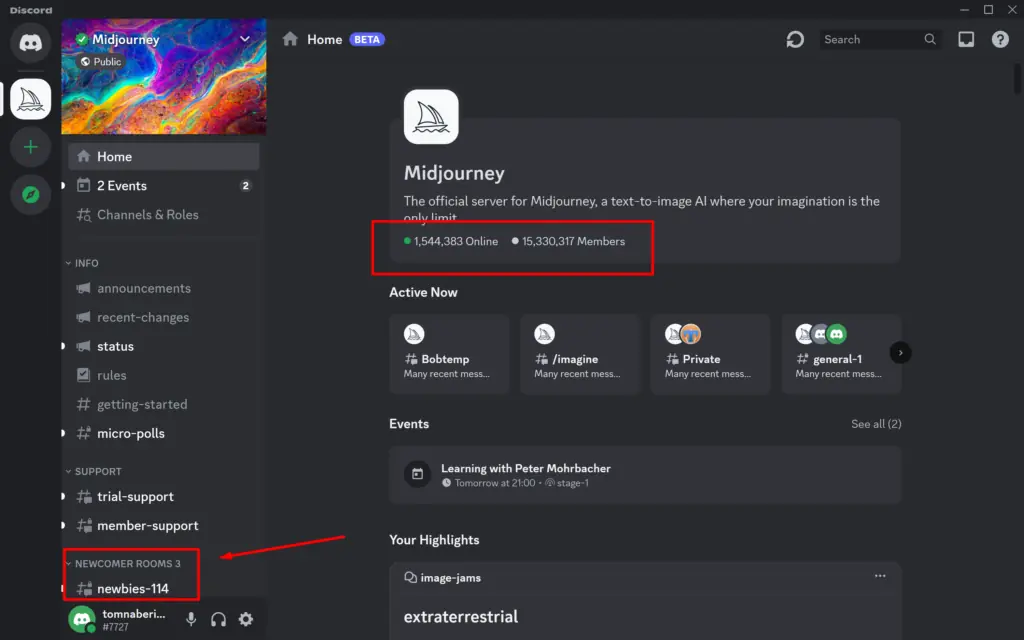Image resolution: width=1024 pixels, height=640 pixels.
Task: Click the extraterrestrial highlight title
Action: coord(460,617)
